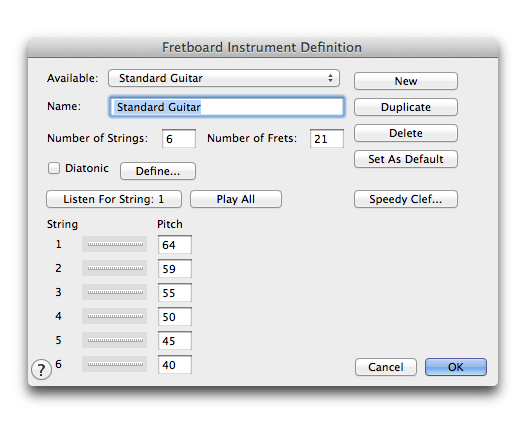Click the Duplicate button
526x422 pixels.
[x=406, y=107]
